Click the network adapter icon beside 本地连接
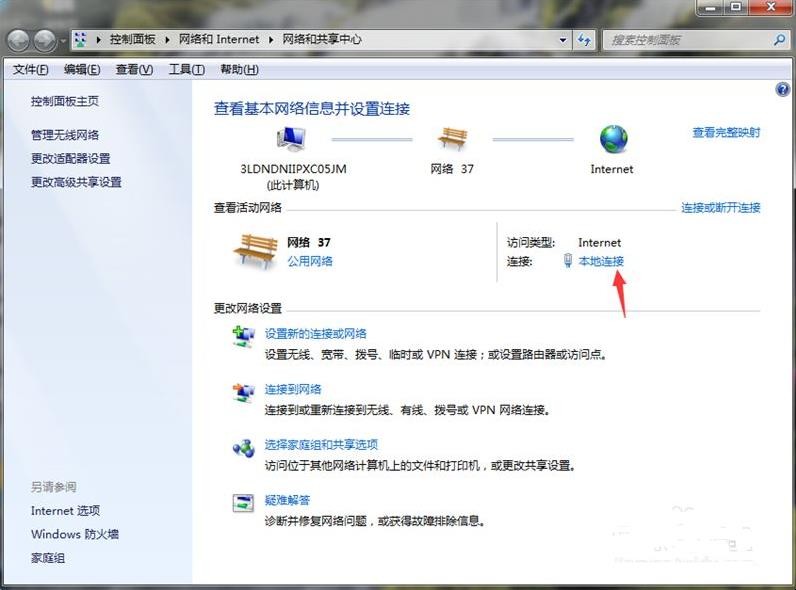 click(x=568, y=260)
